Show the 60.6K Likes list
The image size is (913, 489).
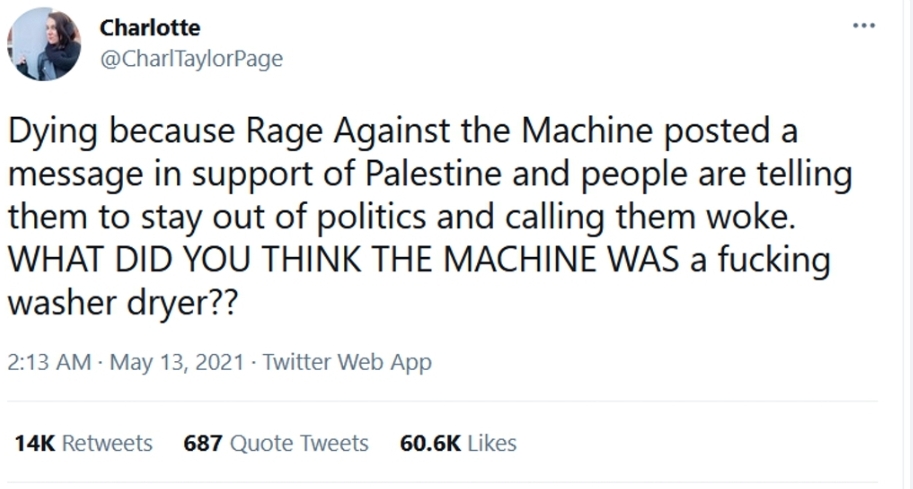458,443
